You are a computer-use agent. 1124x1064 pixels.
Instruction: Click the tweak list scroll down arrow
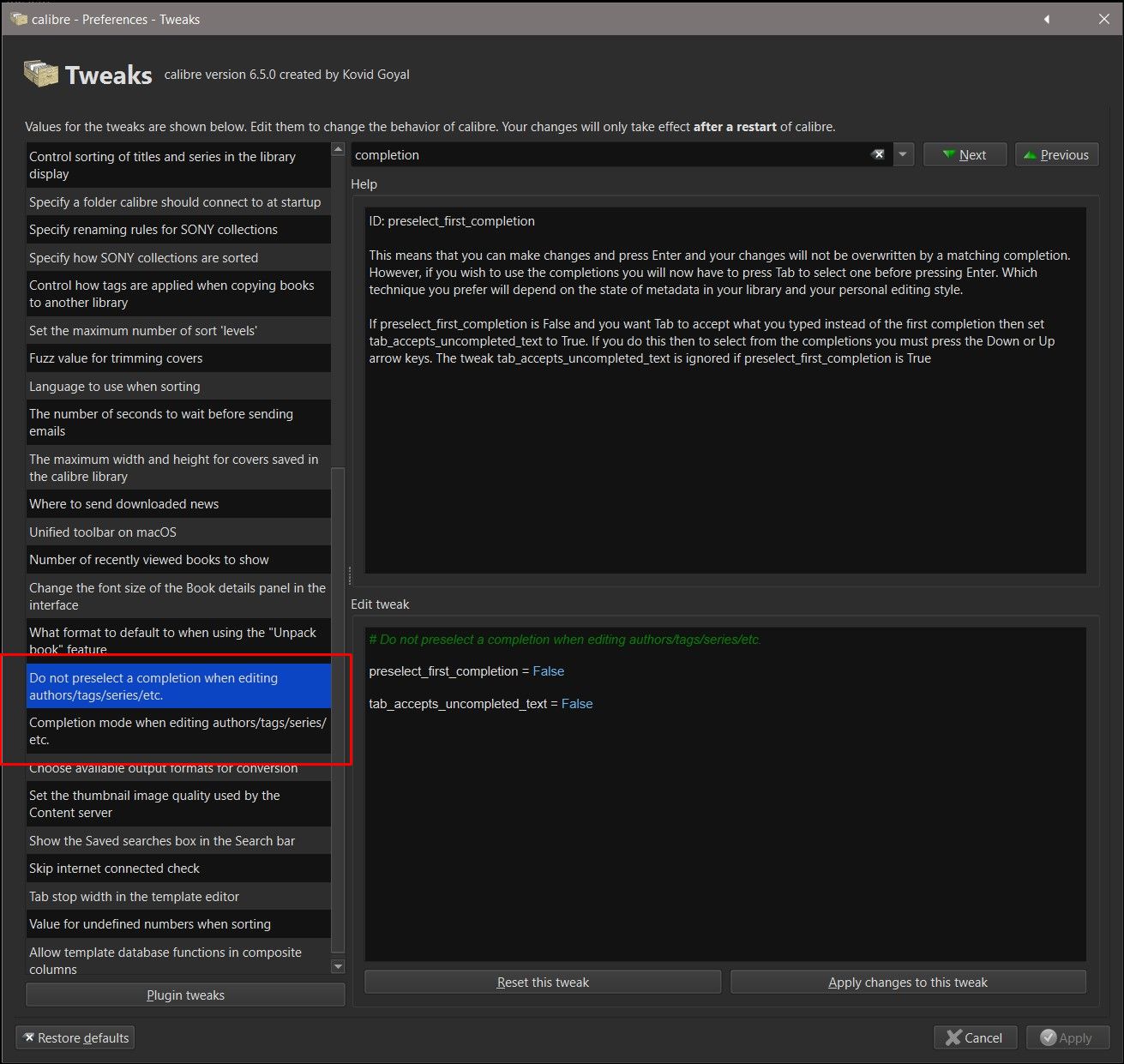coord(338,967)
